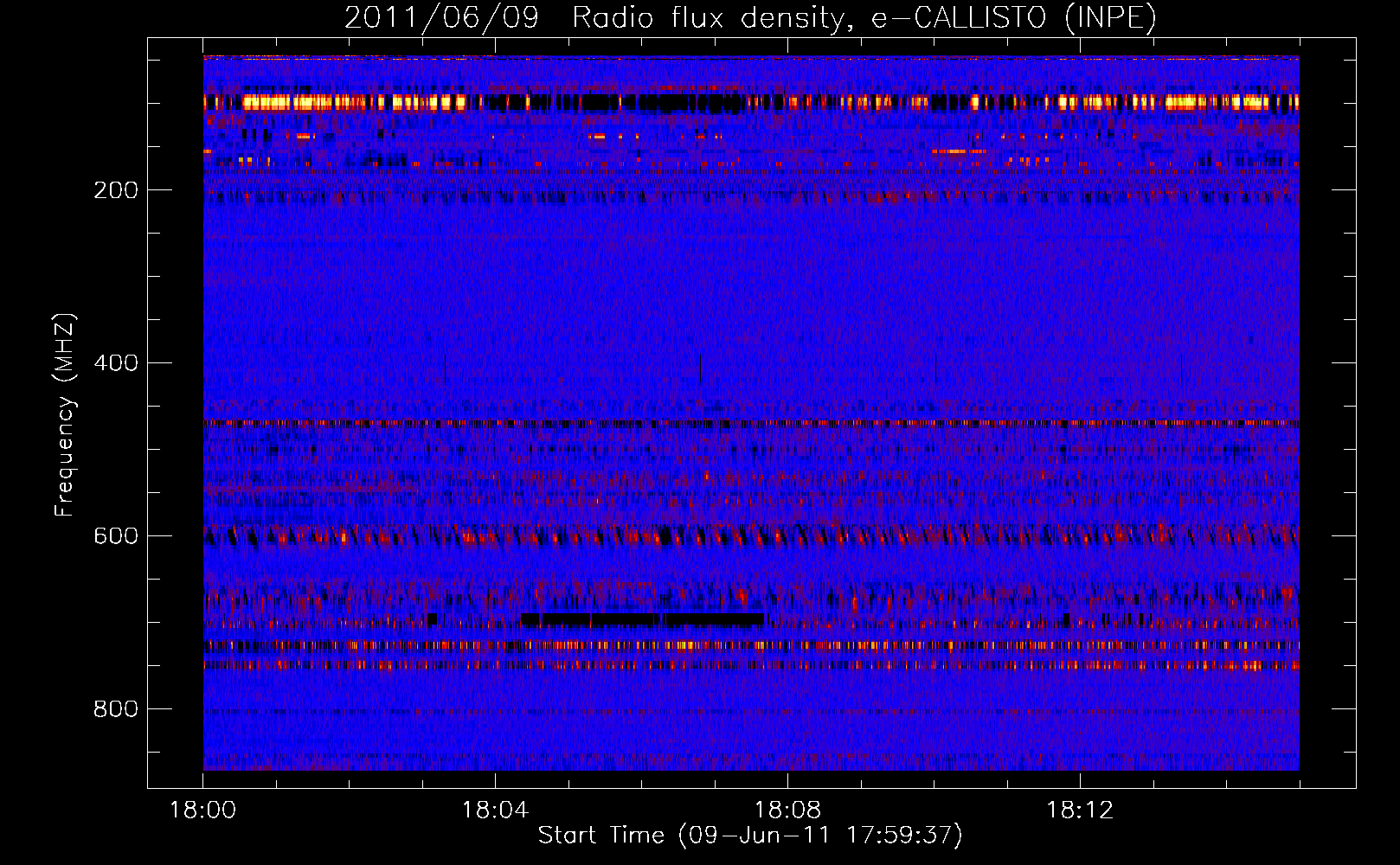Click the long black dropout bar near 700 MHz
The image size is (1400, 865).
(643, 619)
